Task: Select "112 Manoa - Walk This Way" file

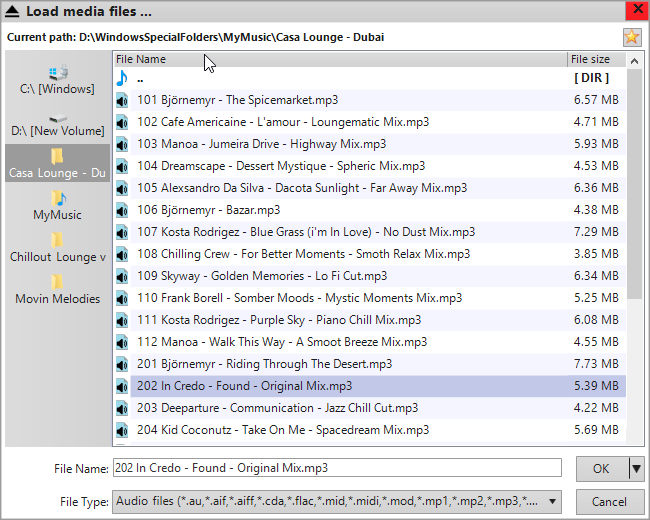Action: (282, 342)
